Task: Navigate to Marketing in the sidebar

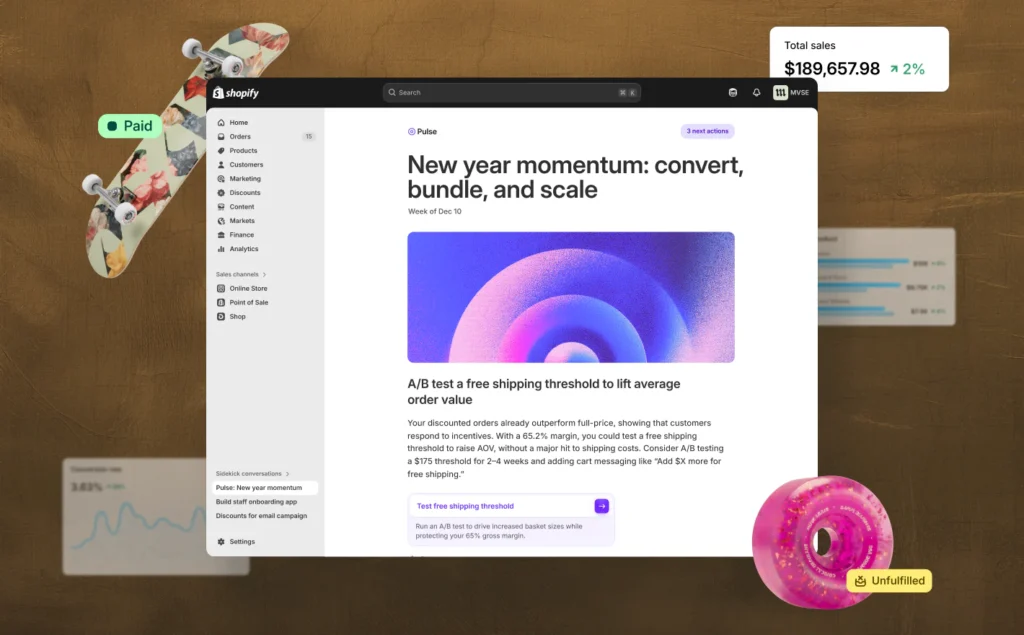Action: point(245,179)
